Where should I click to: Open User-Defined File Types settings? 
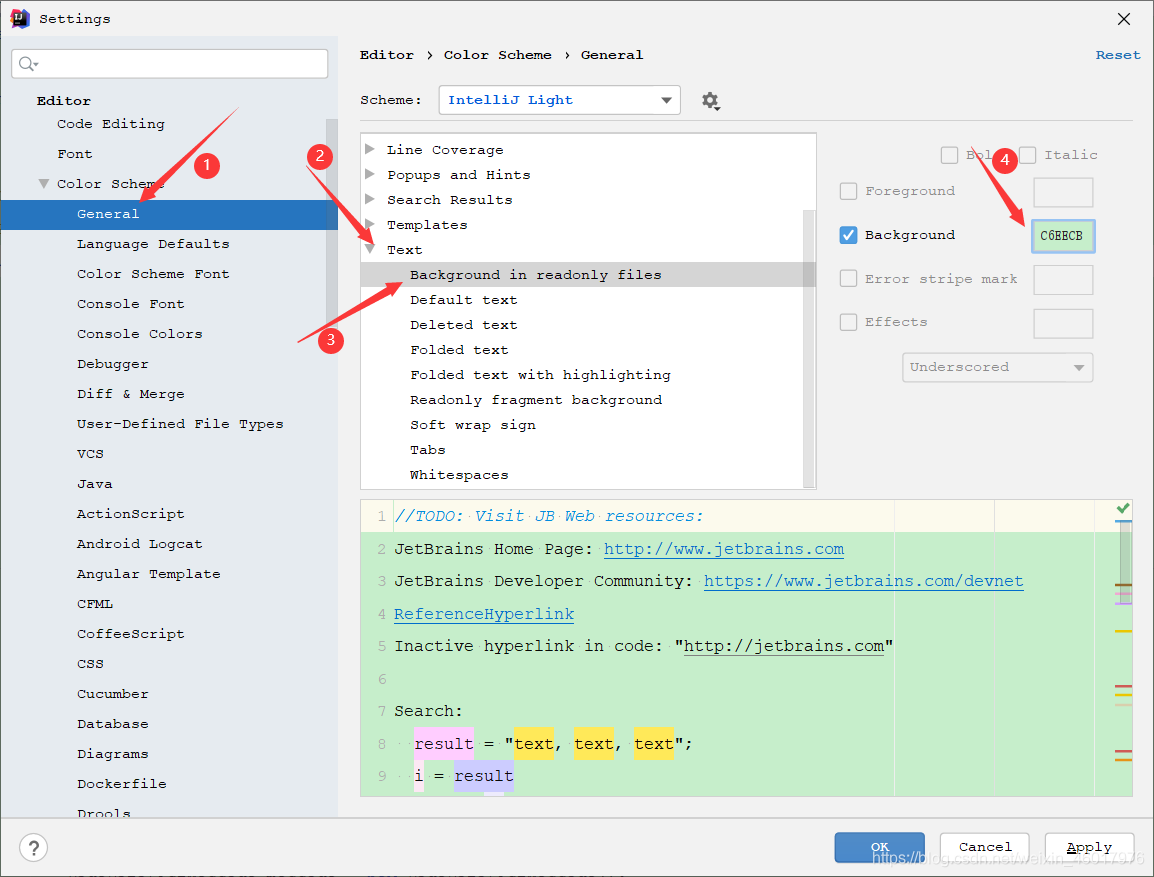coord(180,425)
